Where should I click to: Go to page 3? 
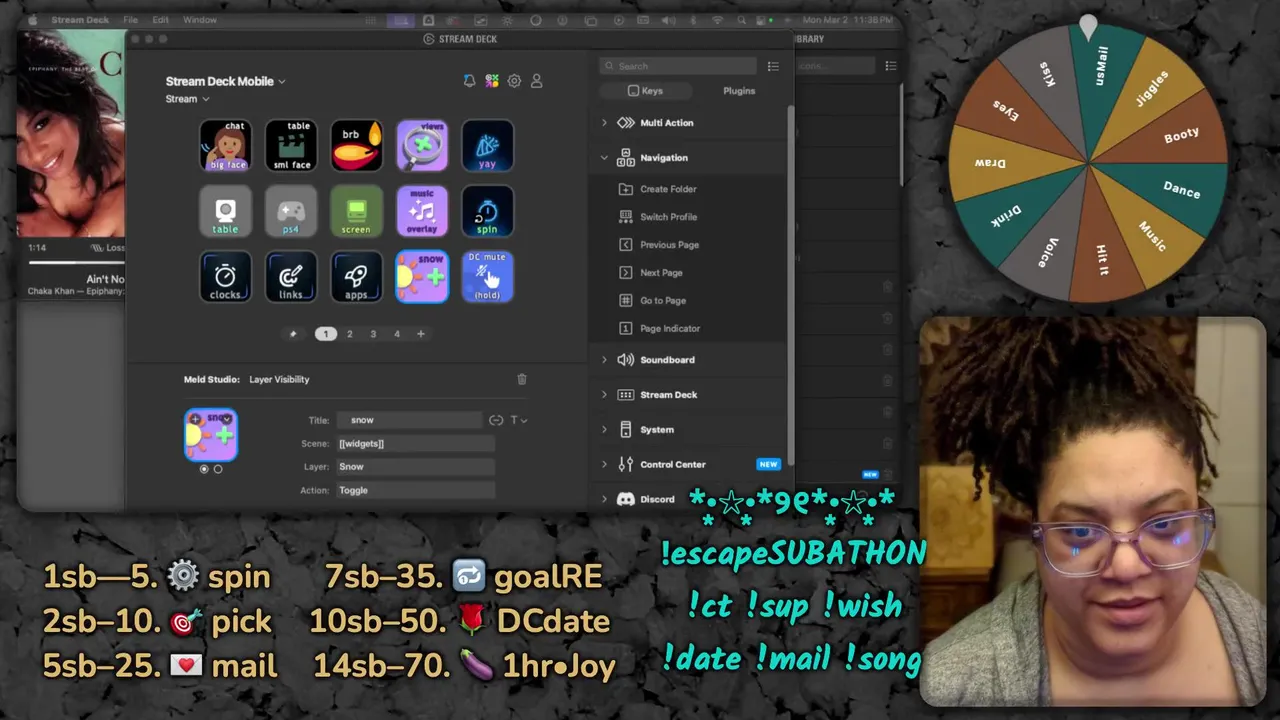point(373,334)
